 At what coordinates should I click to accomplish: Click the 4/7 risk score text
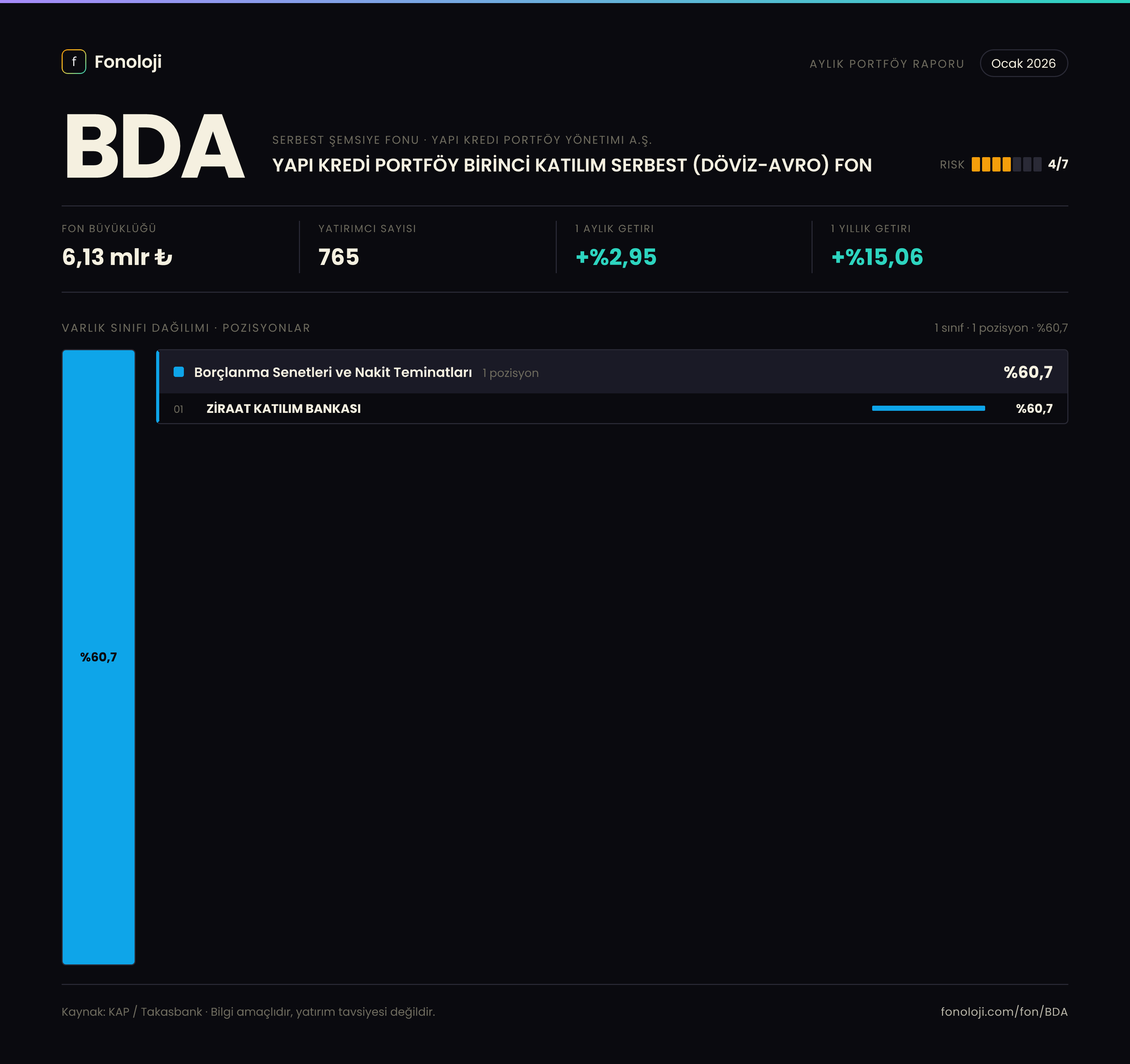(1058, 164)
